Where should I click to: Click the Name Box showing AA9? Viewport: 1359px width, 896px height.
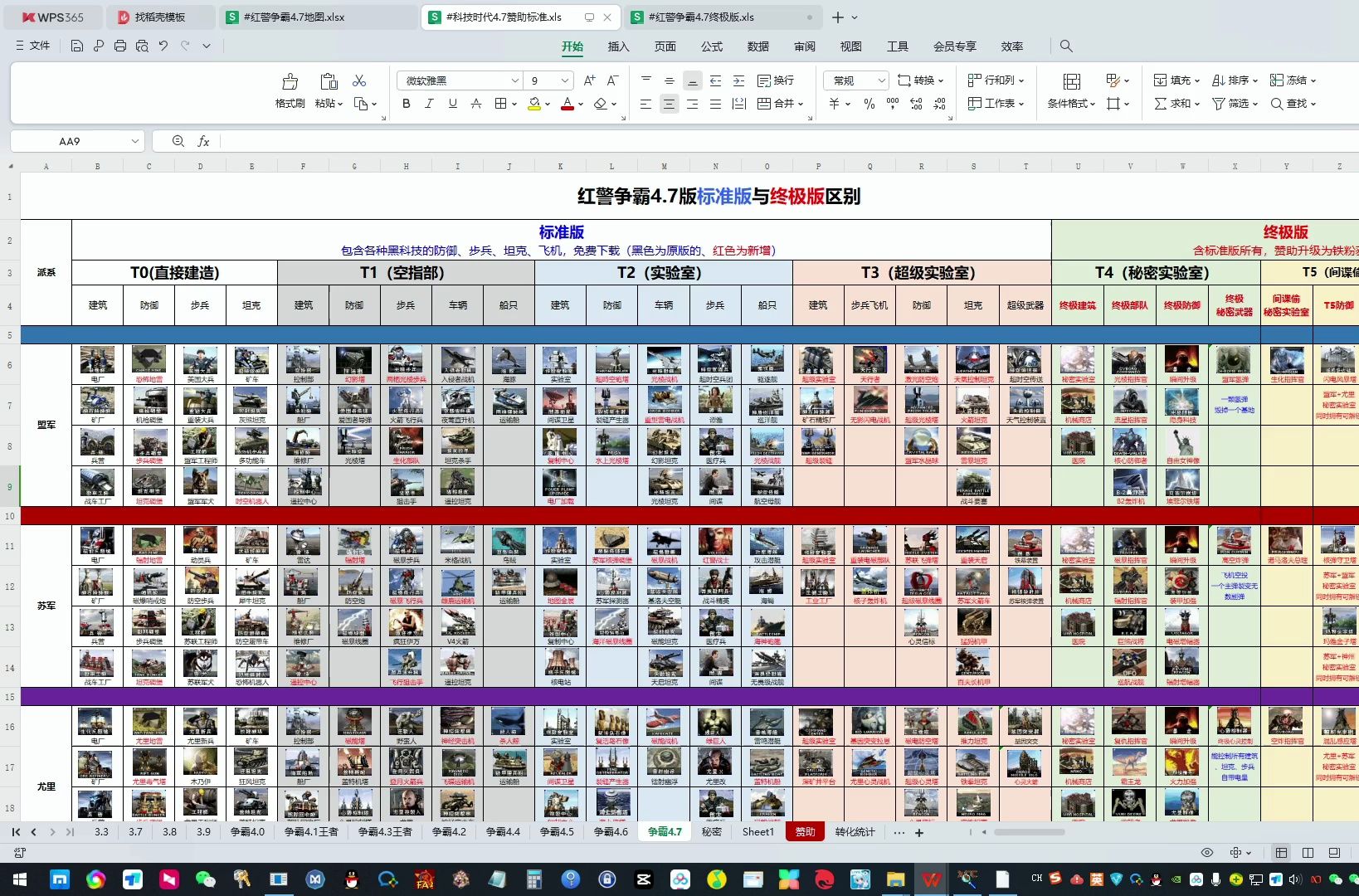point(77,141)
